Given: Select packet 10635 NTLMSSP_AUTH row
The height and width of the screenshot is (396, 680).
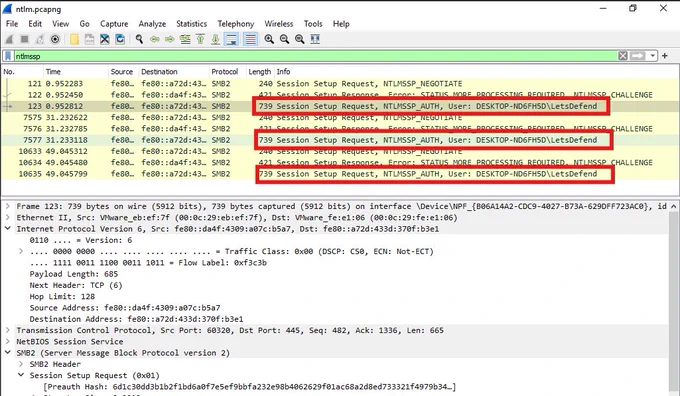Looking at the screenshot, I should (340, 174).
